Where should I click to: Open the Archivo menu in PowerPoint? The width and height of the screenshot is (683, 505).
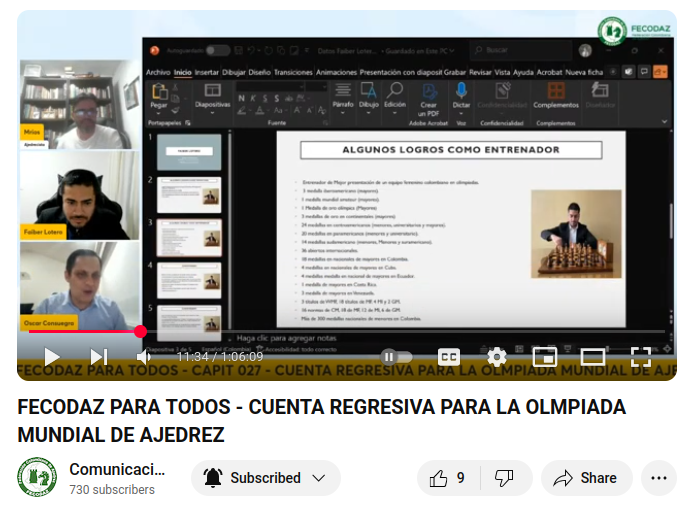click(158, 72)
